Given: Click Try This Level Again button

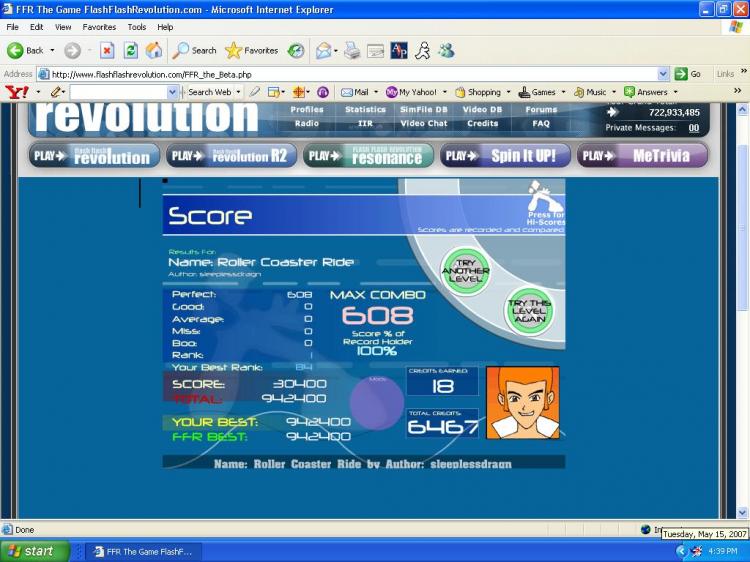Looking at the screenshot, I should 529,311.
